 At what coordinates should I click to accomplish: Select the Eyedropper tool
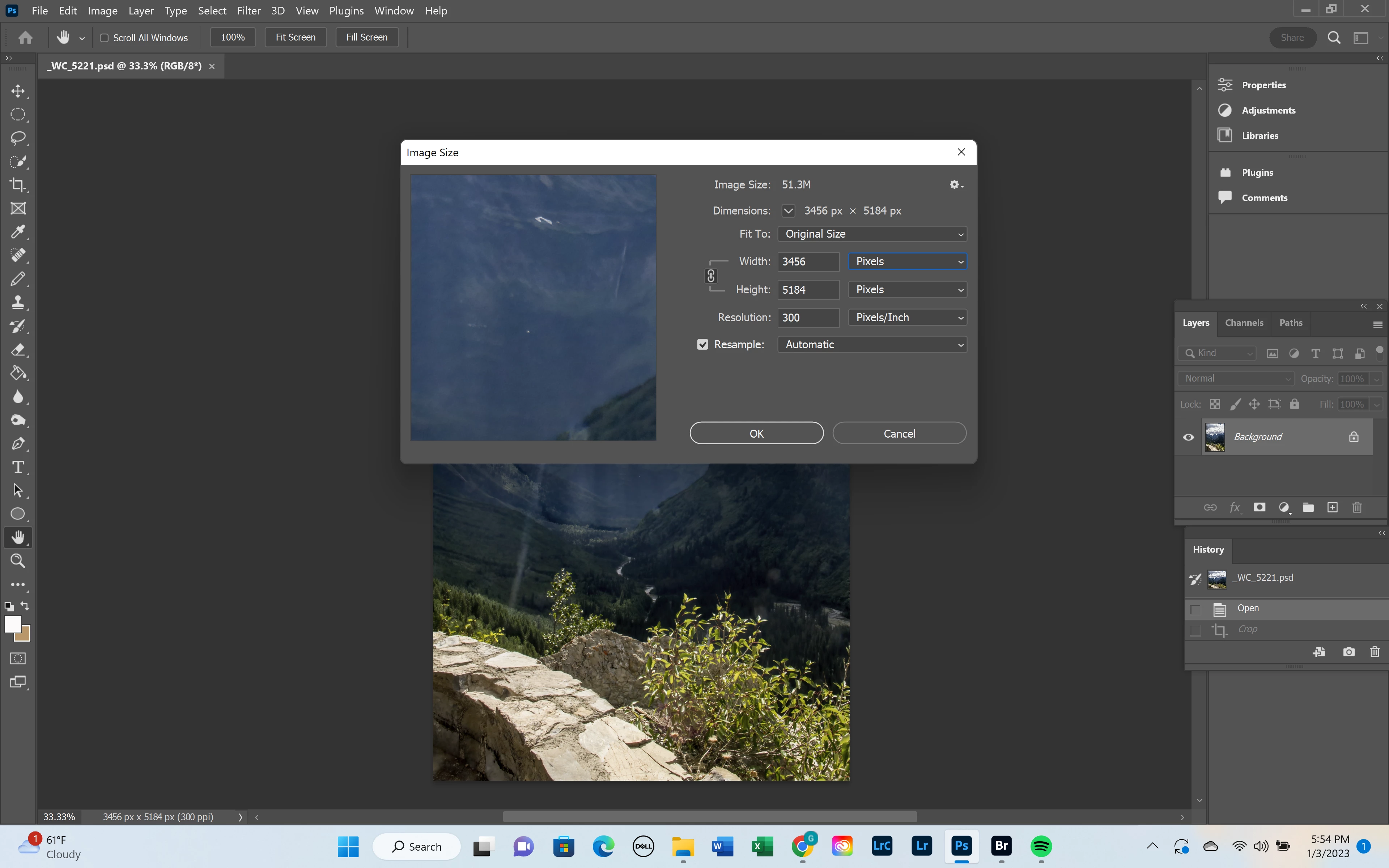tap(18, 232)
